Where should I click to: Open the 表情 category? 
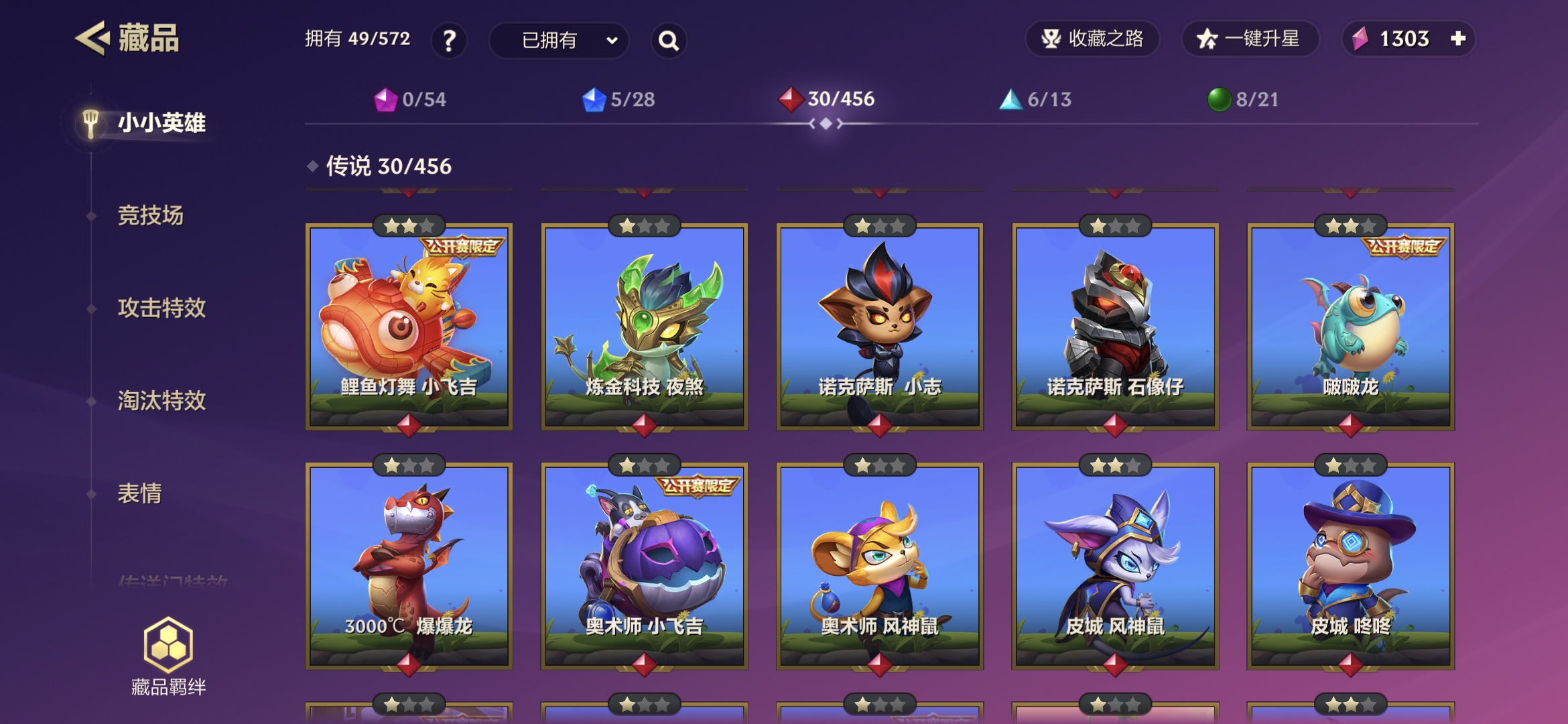point(139,493)
